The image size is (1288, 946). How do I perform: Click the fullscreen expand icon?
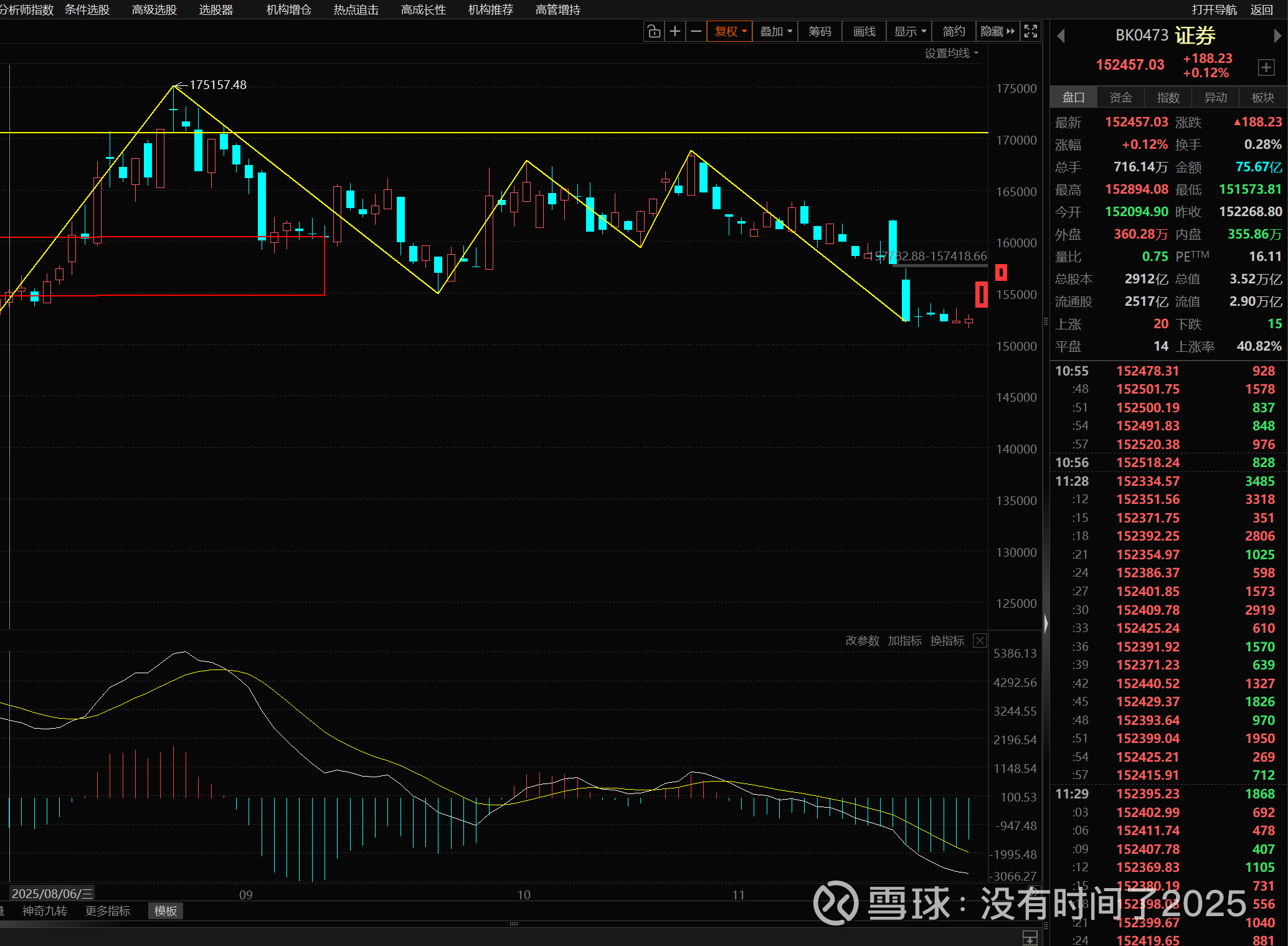point(1031,31)
